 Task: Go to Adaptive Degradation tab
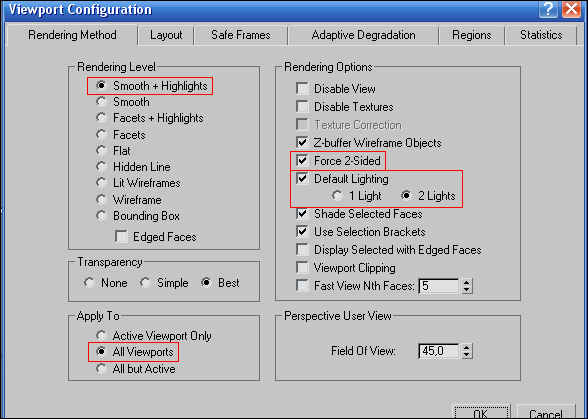pyautogui.click(x=363, y=35)
